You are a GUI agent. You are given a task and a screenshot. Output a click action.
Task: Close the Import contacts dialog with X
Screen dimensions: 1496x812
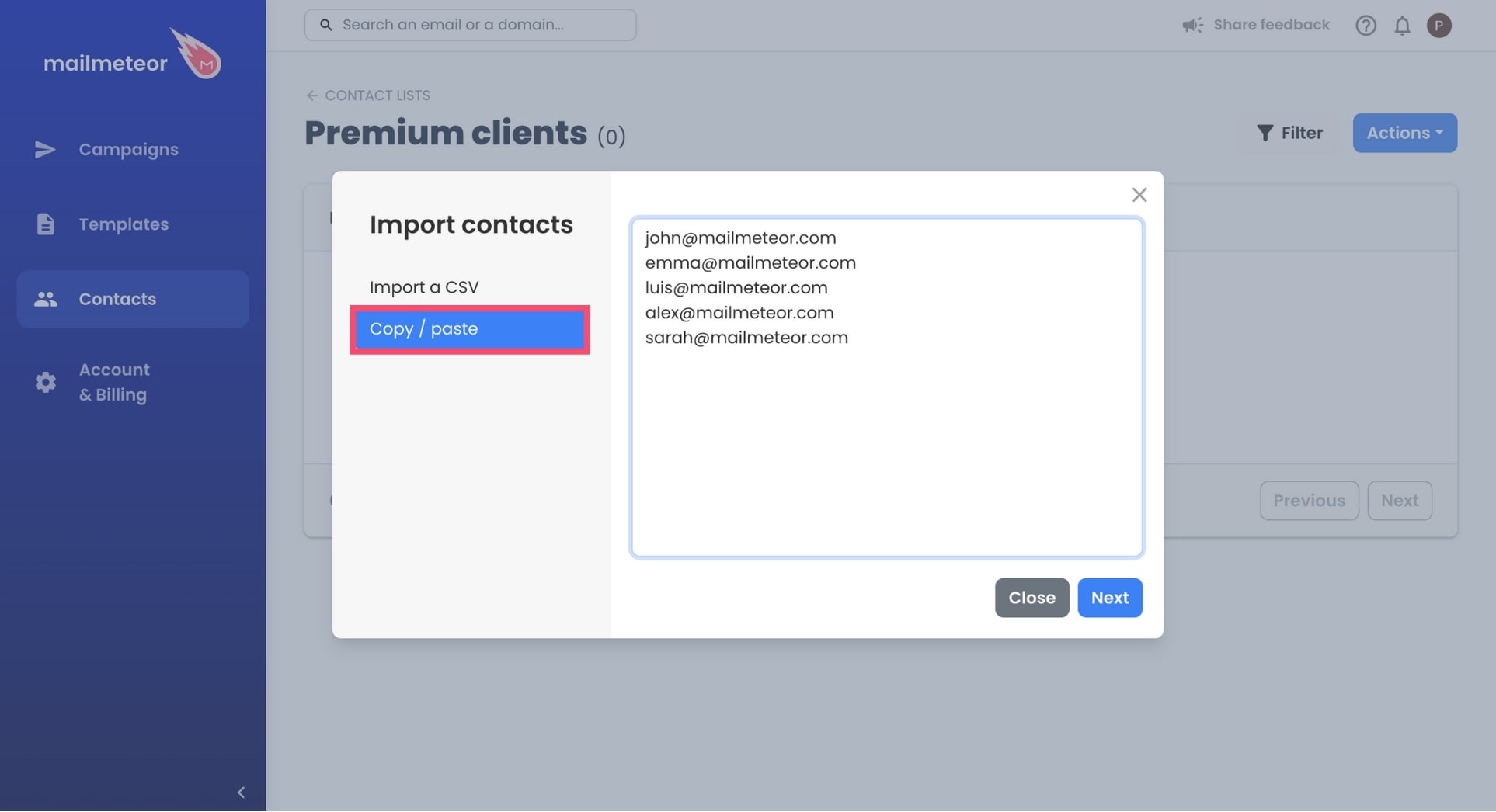click(x=1139, y=195)
